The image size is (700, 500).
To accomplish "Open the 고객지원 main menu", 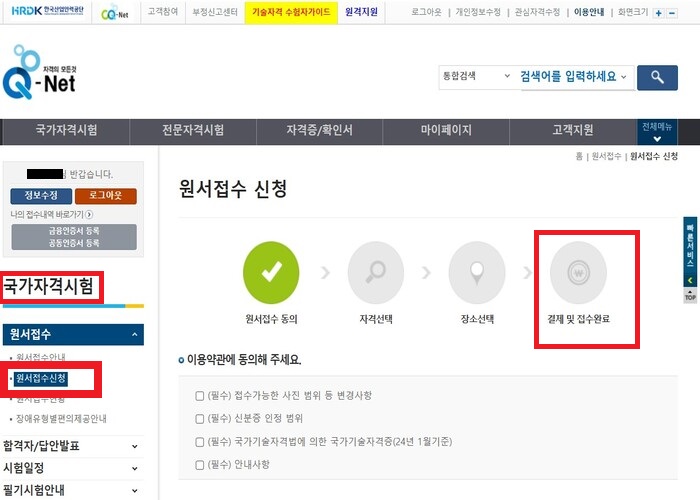I will [x=573, y=130].
